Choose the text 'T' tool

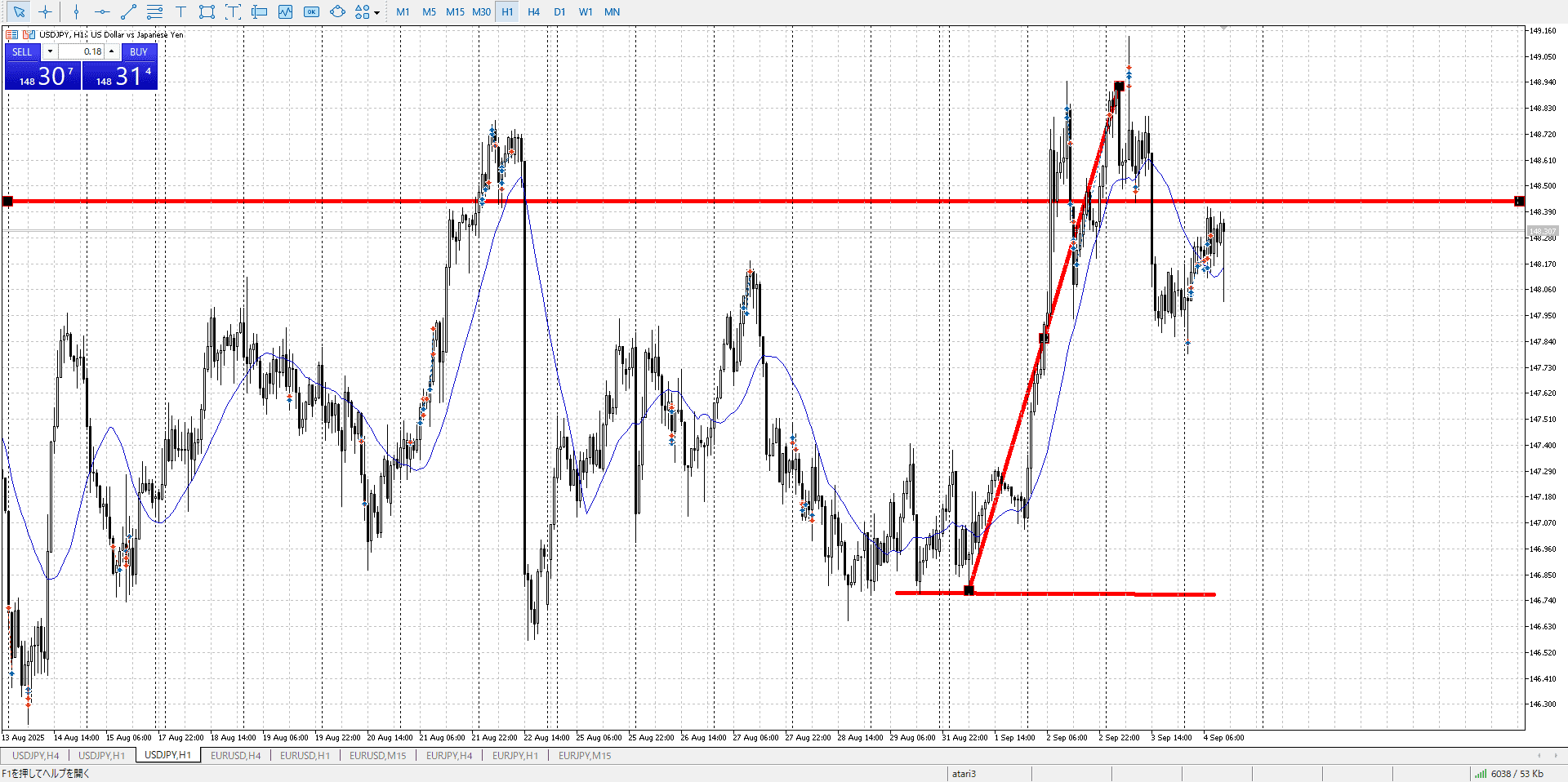(x=181, y=11)
